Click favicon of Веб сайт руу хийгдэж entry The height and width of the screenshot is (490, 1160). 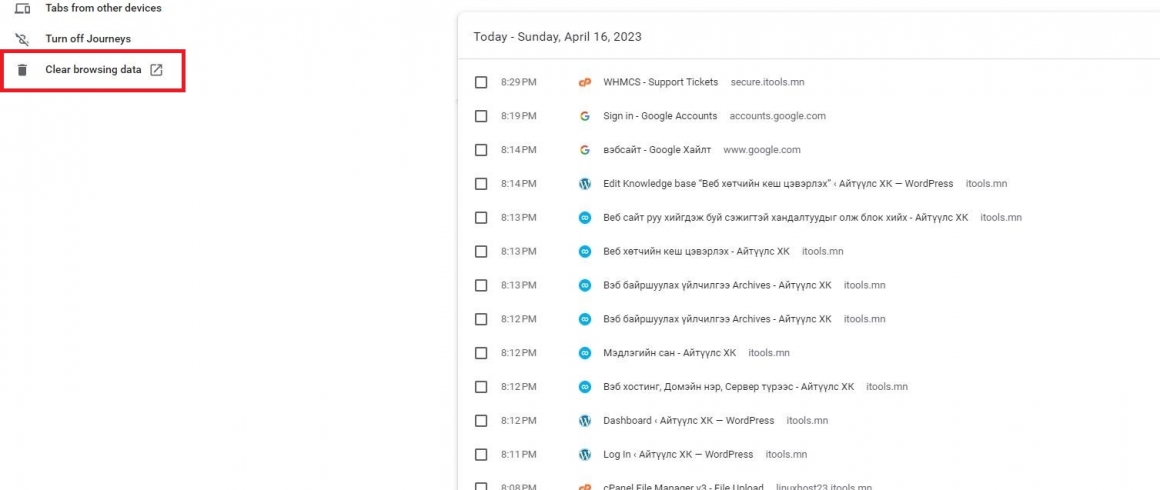(584, 218)
